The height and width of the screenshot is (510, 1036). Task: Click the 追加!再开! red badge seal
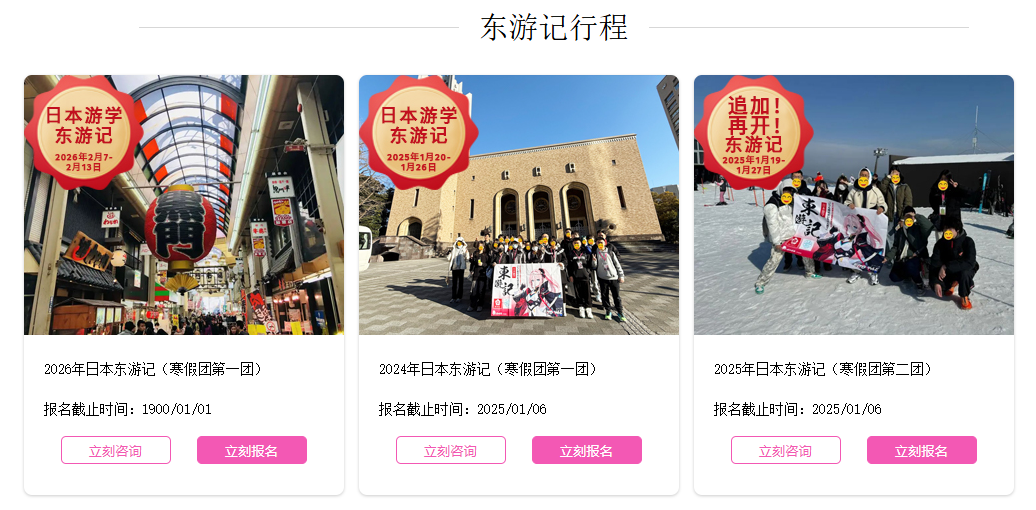753,133
